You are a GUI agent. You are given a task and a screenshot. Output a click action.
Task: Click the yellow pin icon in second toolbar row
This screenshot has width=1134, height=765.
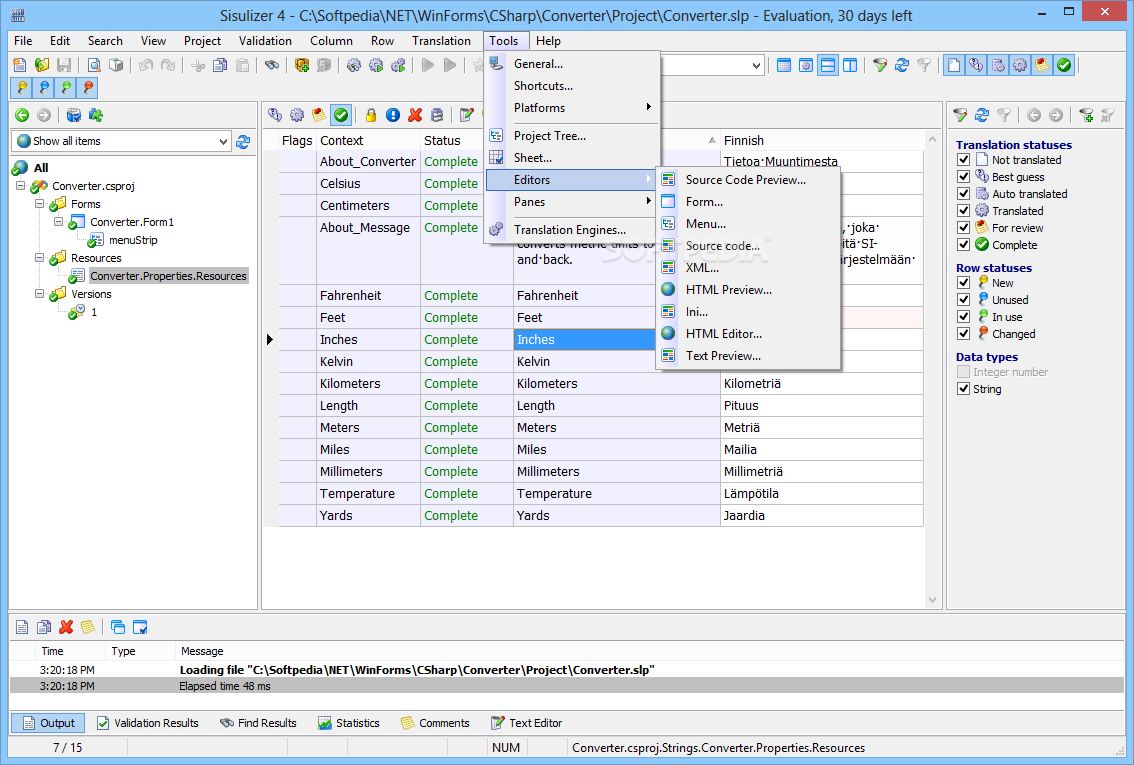point(21,88)
